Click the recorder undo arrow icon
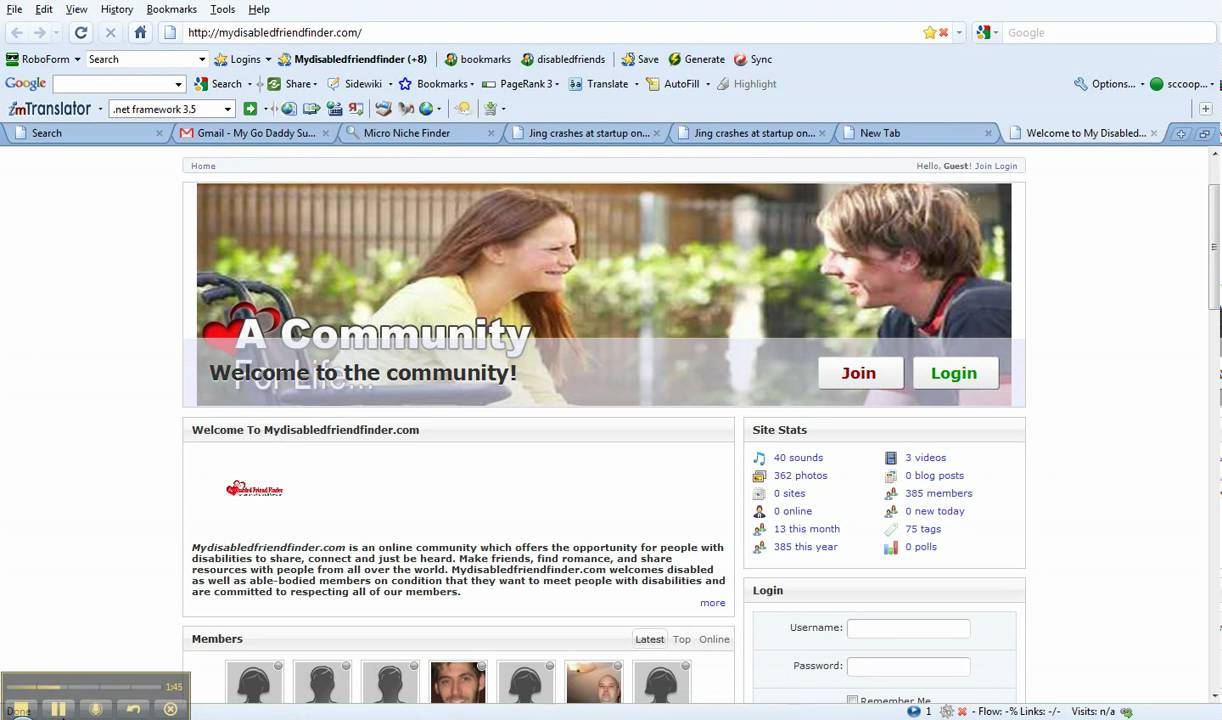Screen dimensions: 1222x720 [x=133, y=709]
